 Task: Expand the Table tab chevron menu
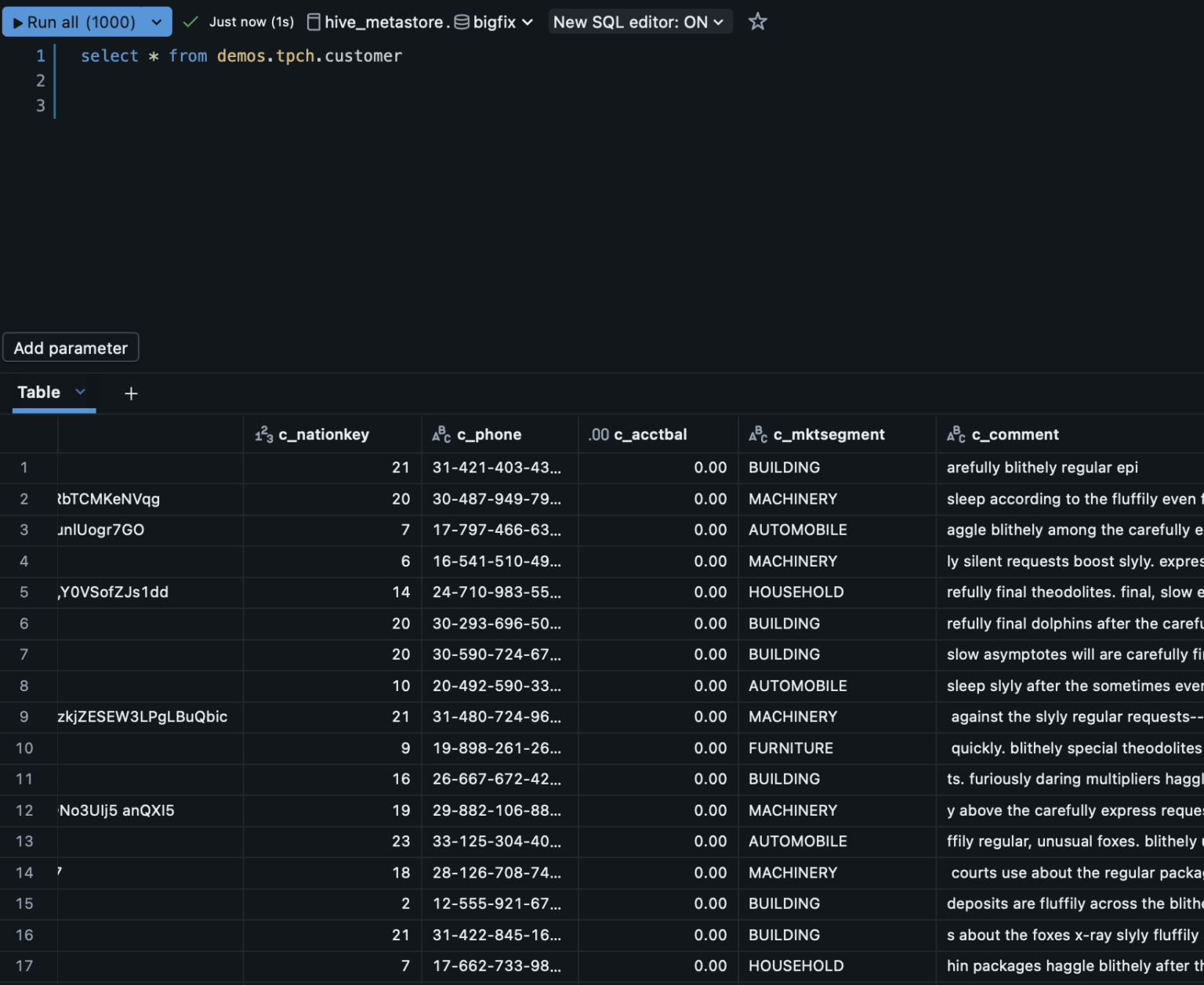pos(80,392)
